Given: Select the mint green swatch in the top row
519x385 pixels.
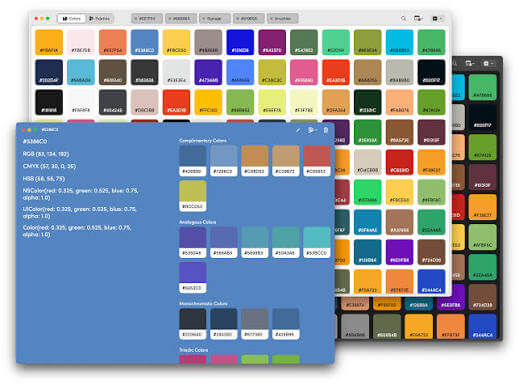Looking at the screenshot, I should point(336,42).
